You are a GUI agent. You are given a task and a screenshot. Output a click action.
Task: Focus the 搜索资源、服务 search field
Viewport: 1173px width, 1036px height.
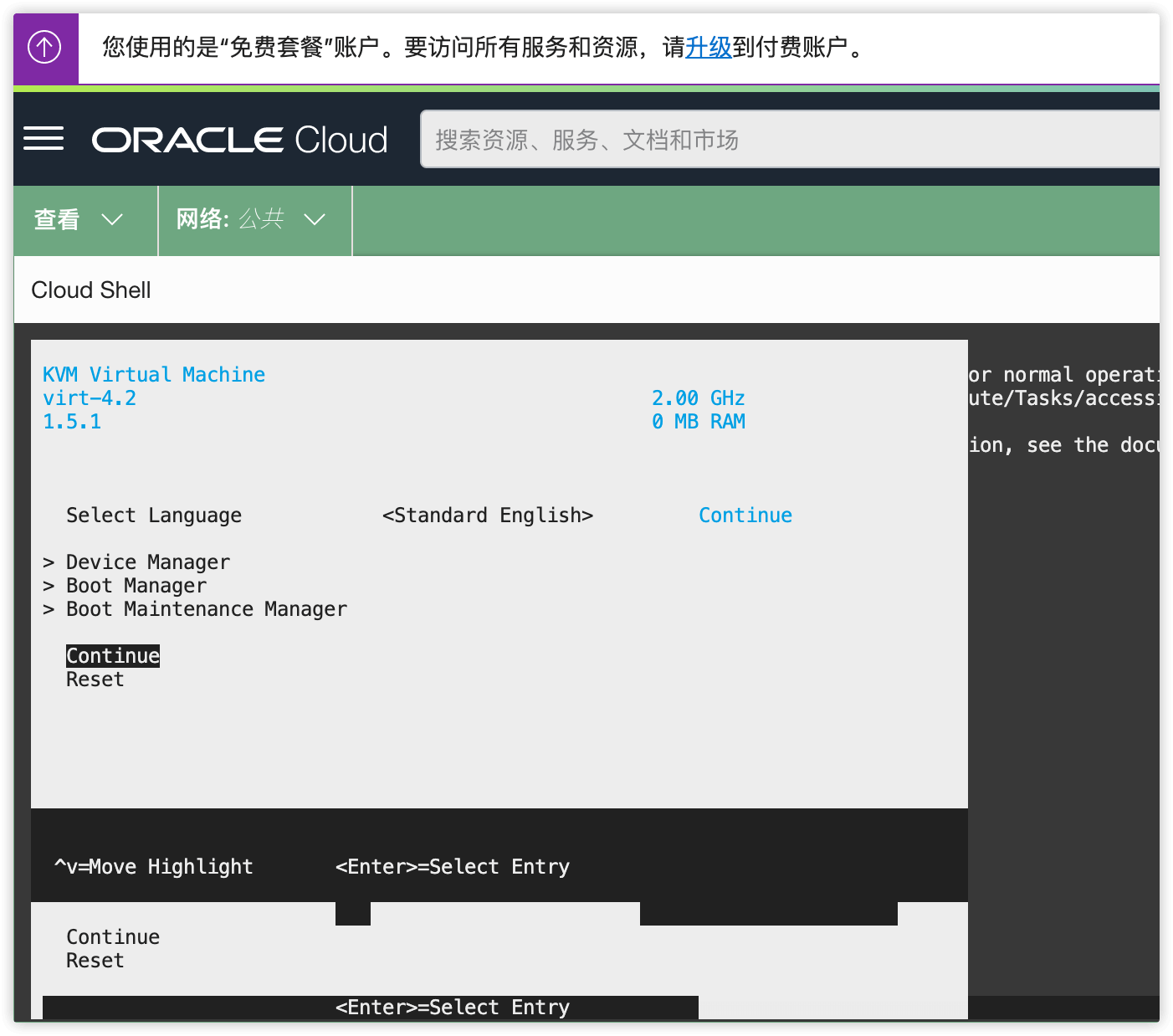tap(786, 140)
